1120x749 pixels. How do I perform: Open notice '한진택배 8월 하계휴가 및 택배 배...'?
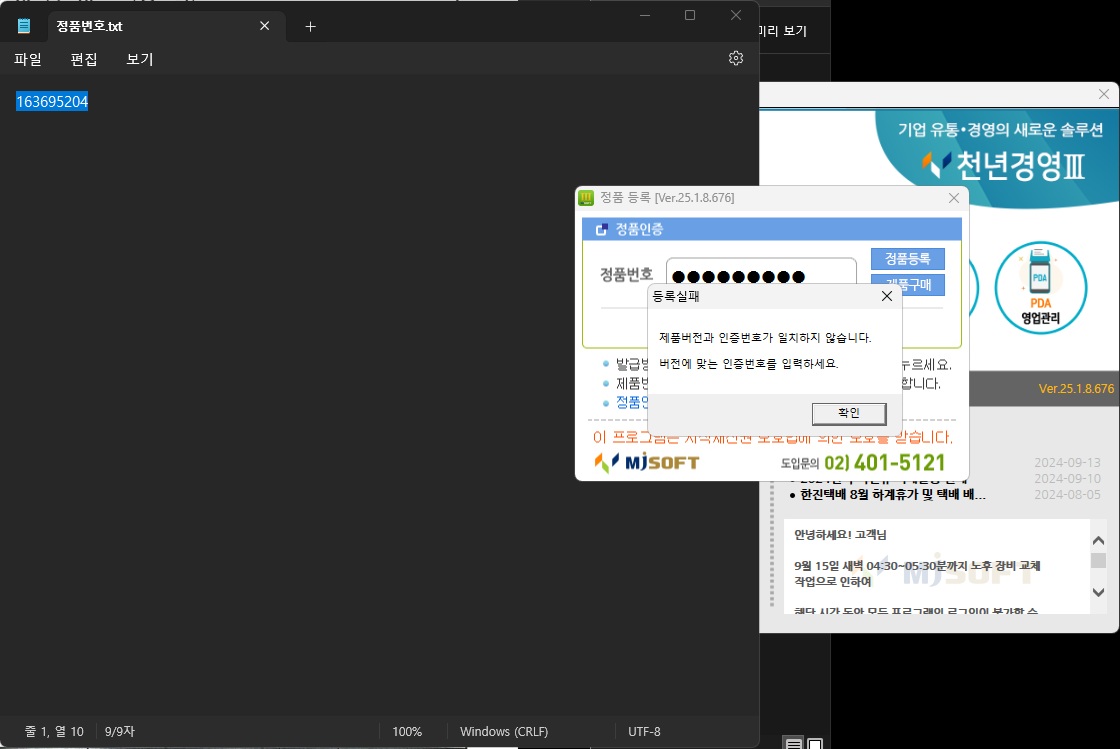tap(893, 495)
